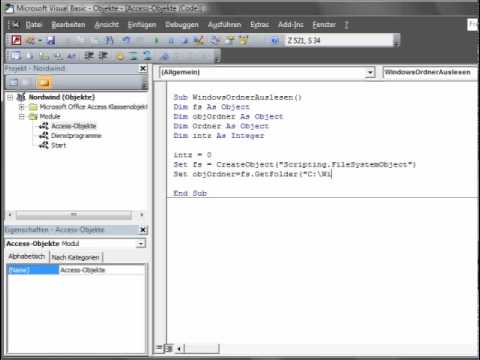Collapse the Module folder node
Screen dimensions: 480x360
(x=22, y=117)
